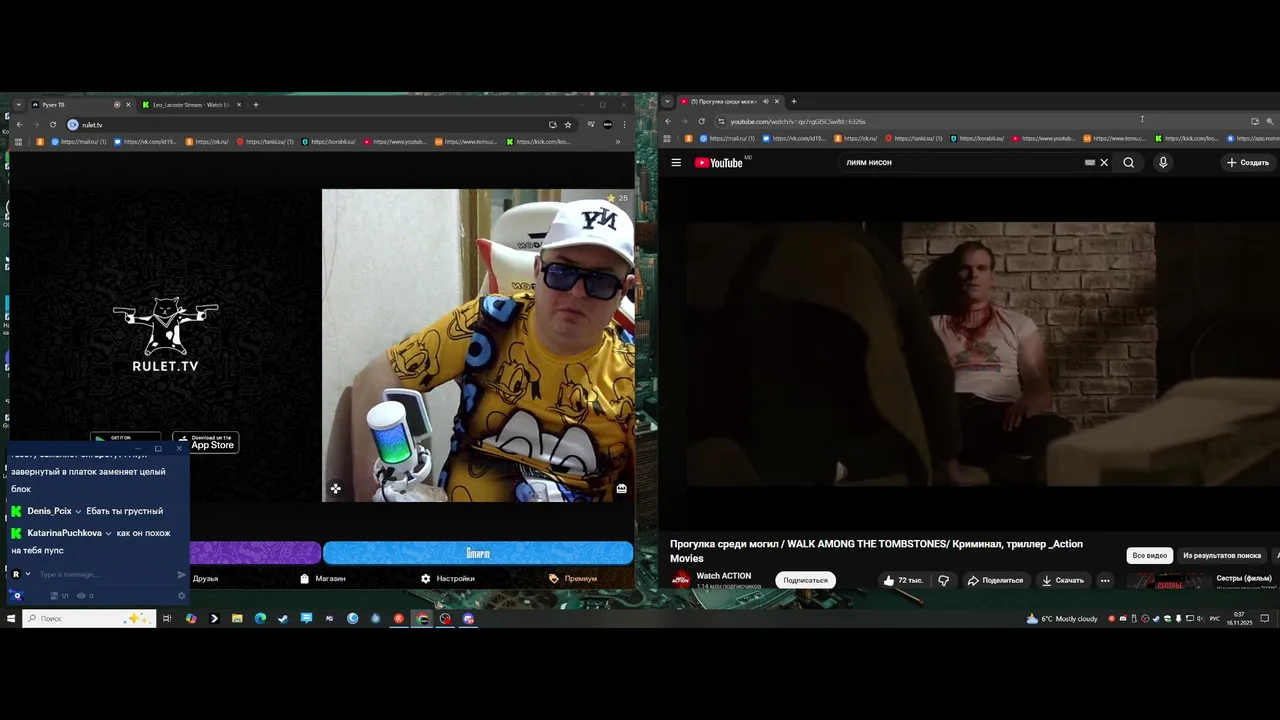This screenshot has width=1280, height=720.
Task: Click Скачать download button
Action: click(1063, 580)
